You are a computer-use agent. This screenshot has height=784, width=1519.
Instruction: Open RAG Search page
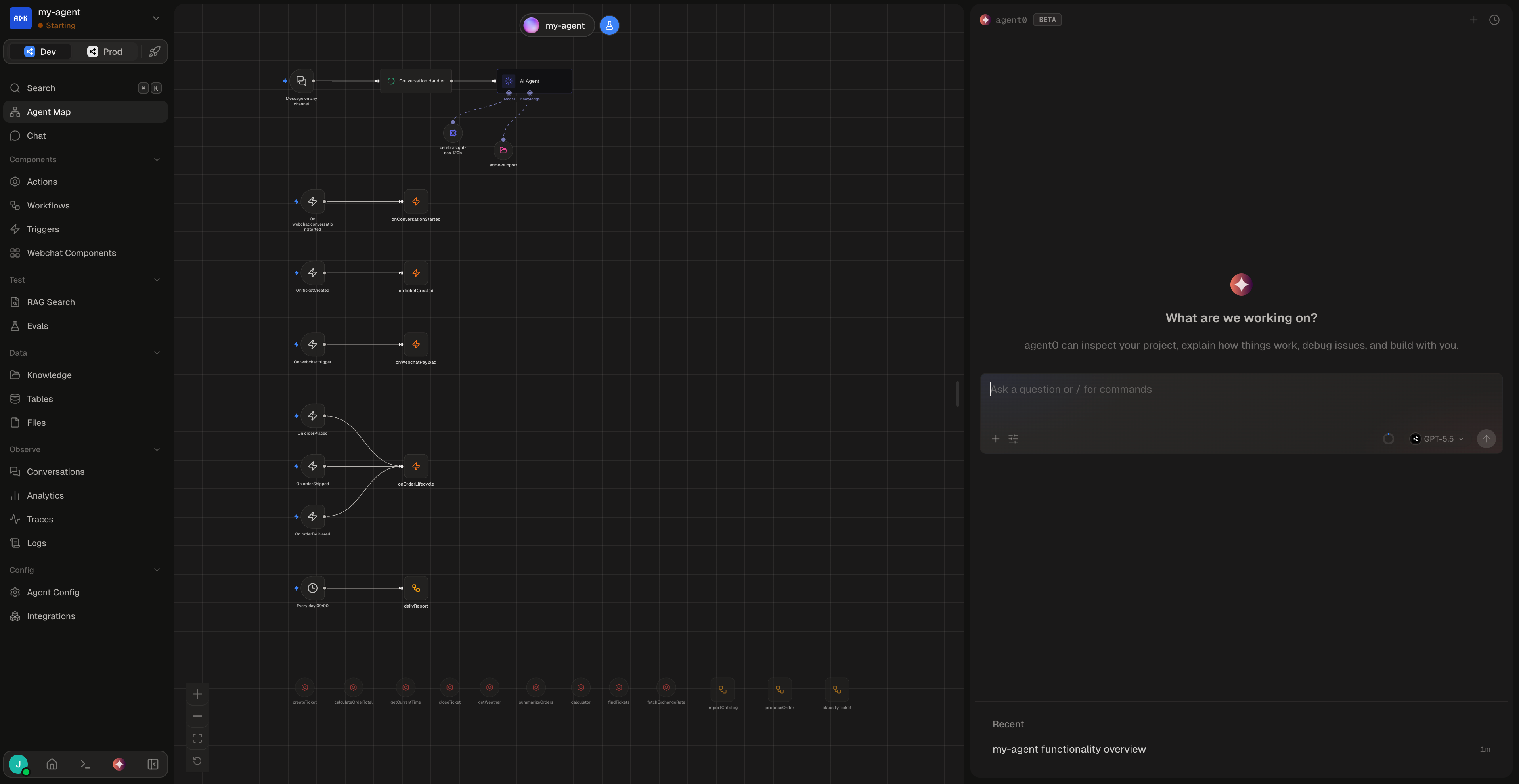pos(86,302)
